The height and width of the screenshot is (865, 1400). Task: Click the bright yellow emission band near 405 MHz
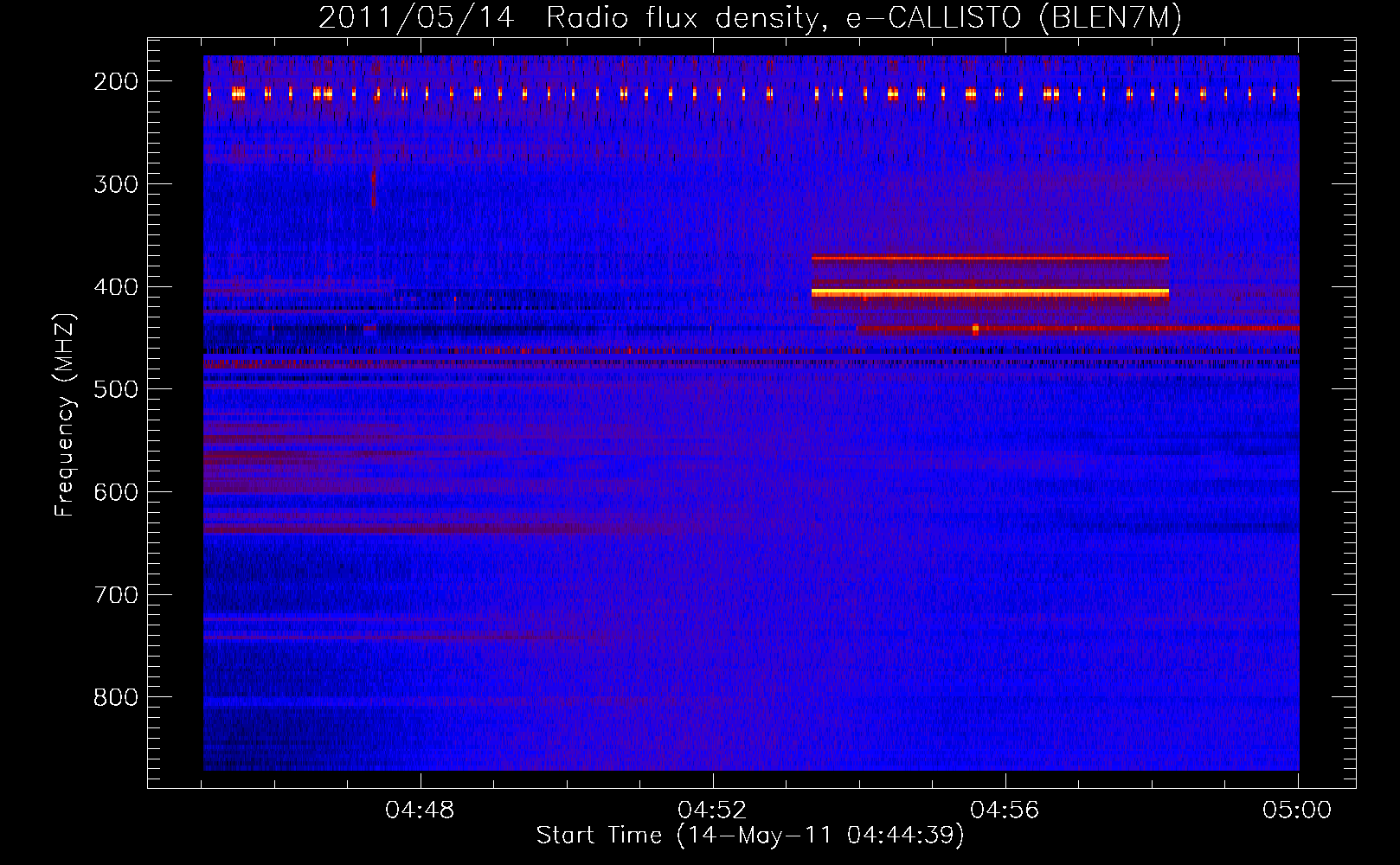point(990,293)
